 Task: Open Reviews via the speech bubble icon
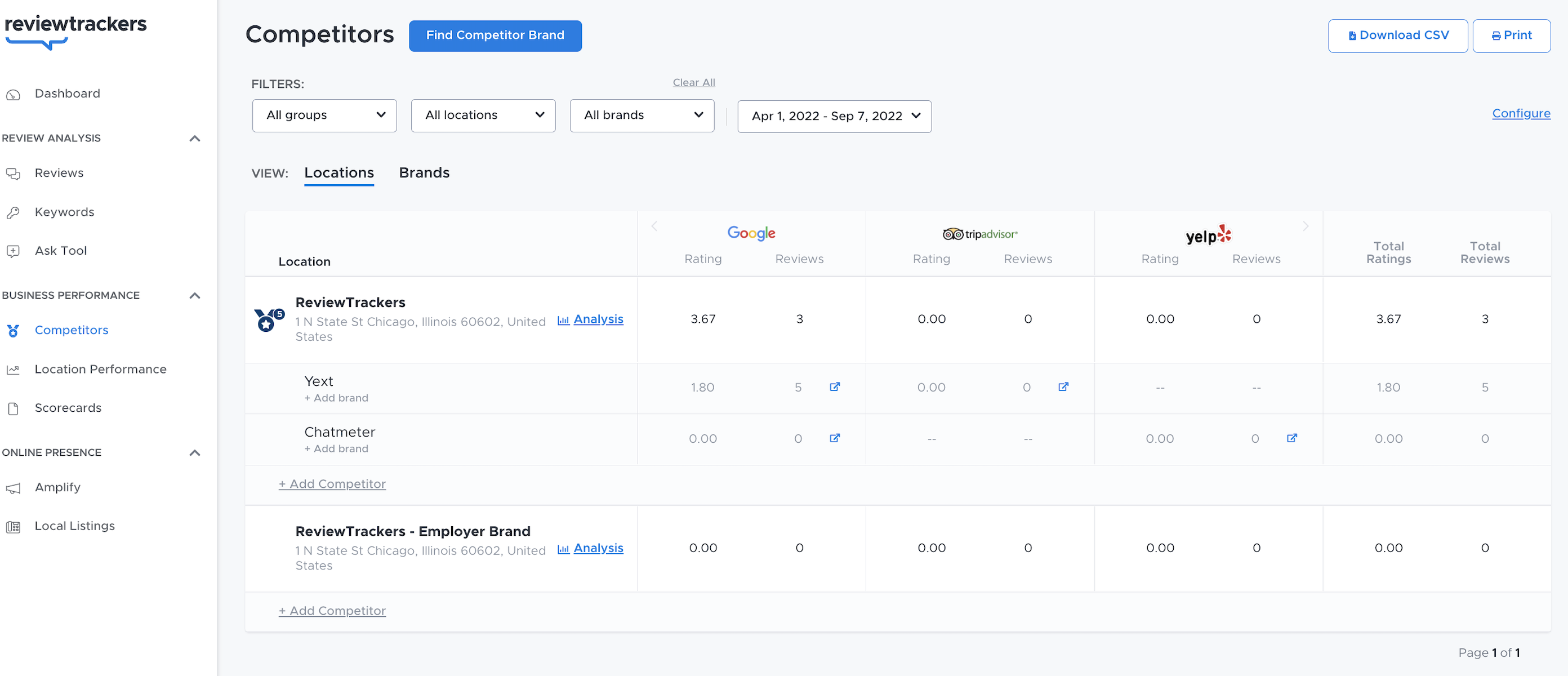coord(15,173)
